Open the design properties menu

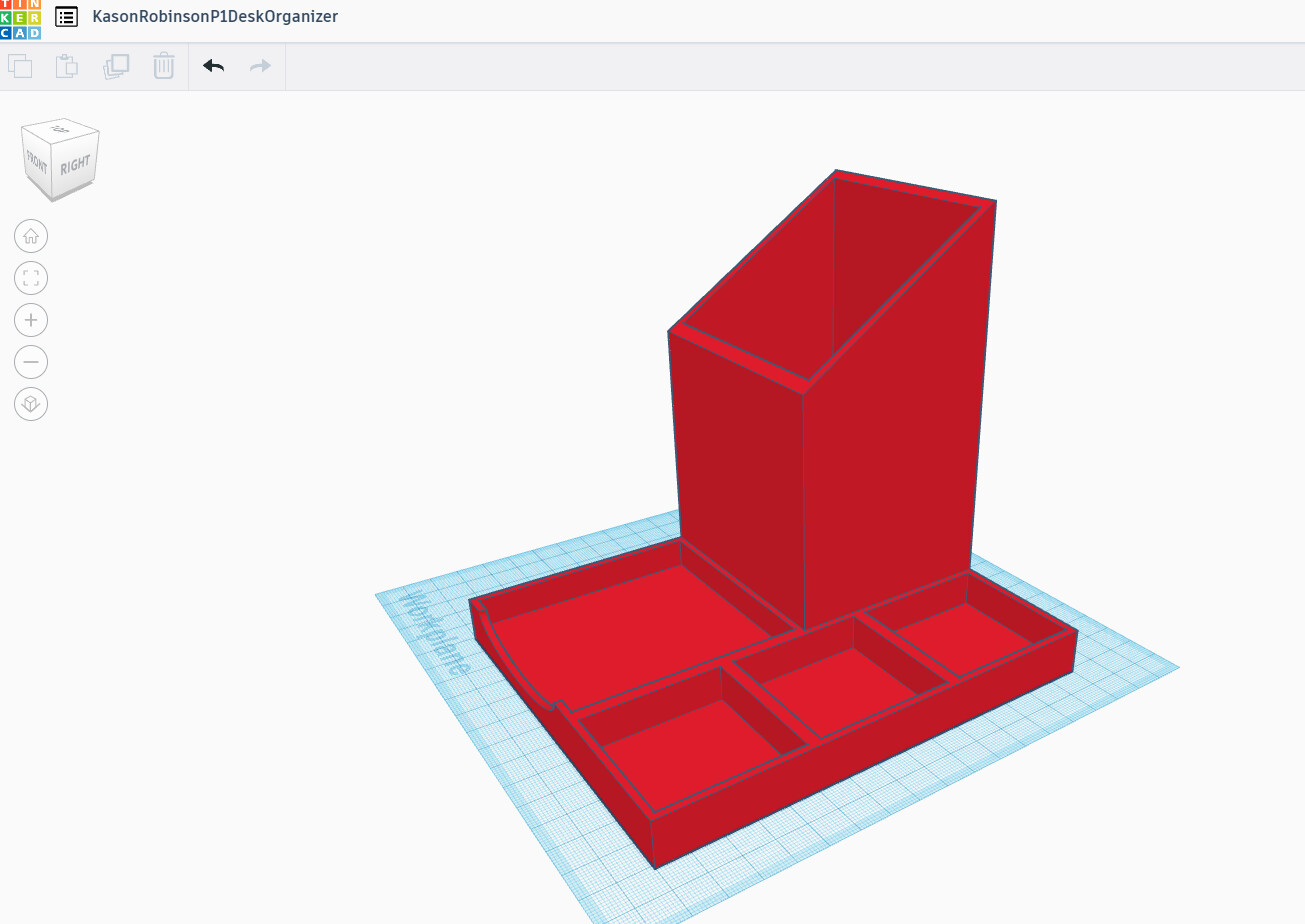(66, 16)
